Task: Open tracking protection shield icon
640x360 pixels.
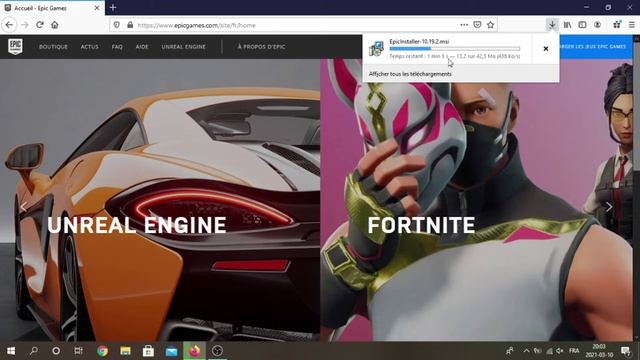Action: (x=117, y=25)
